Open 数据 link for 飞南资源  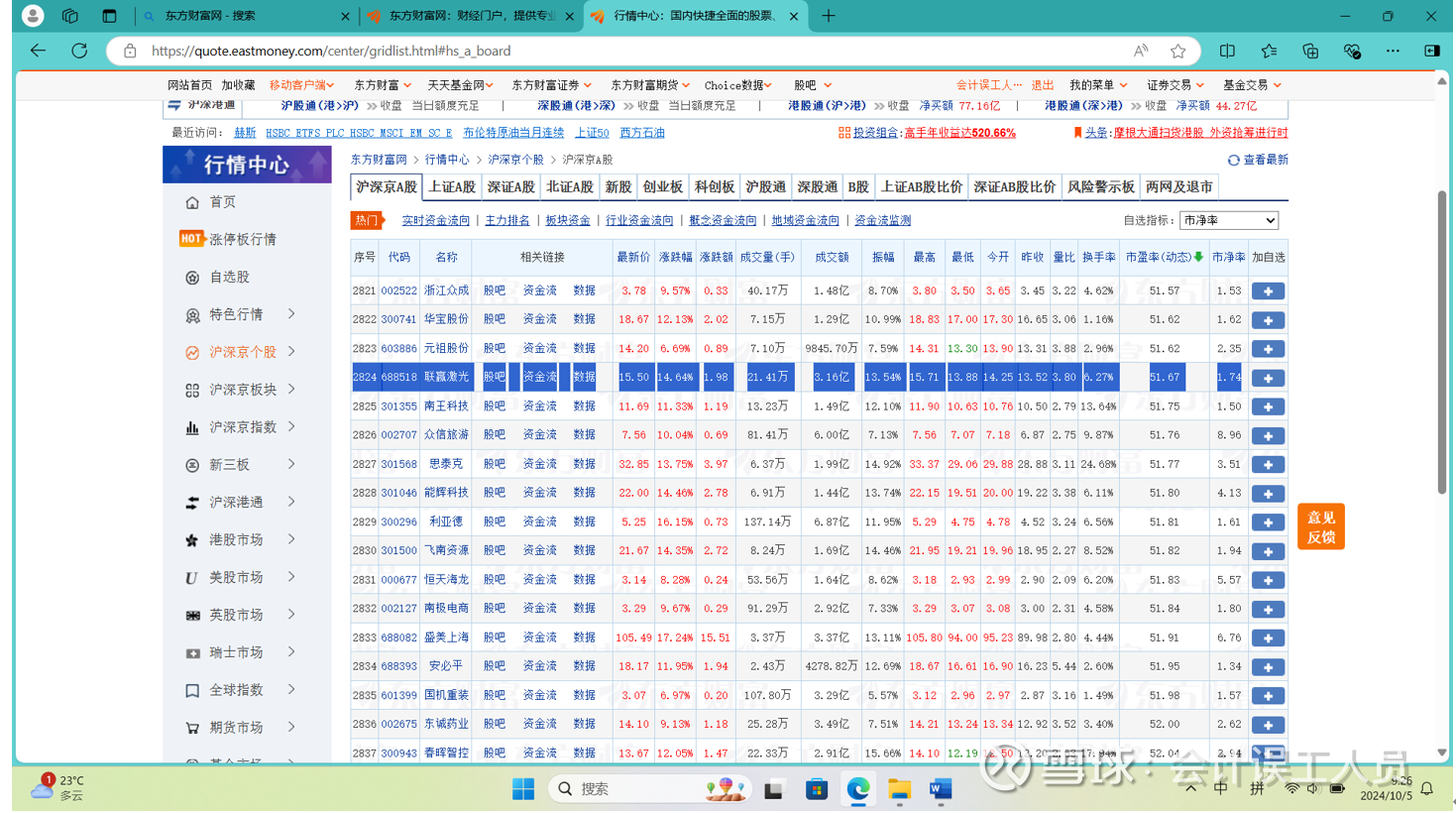tap(584, 550)
